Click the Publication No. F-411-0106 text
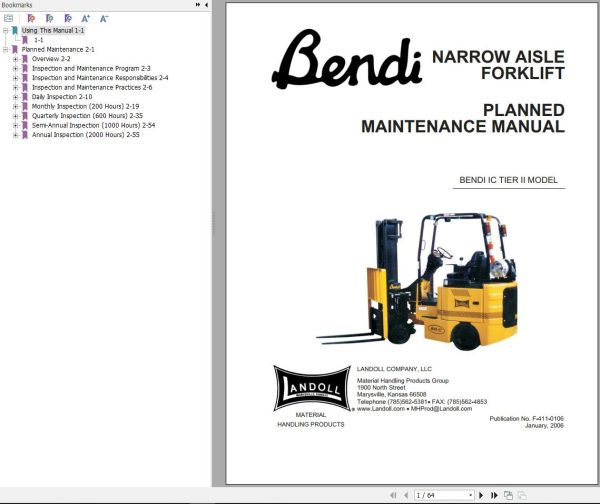Viewport: 600px width, 504px height. coord(527,419)
